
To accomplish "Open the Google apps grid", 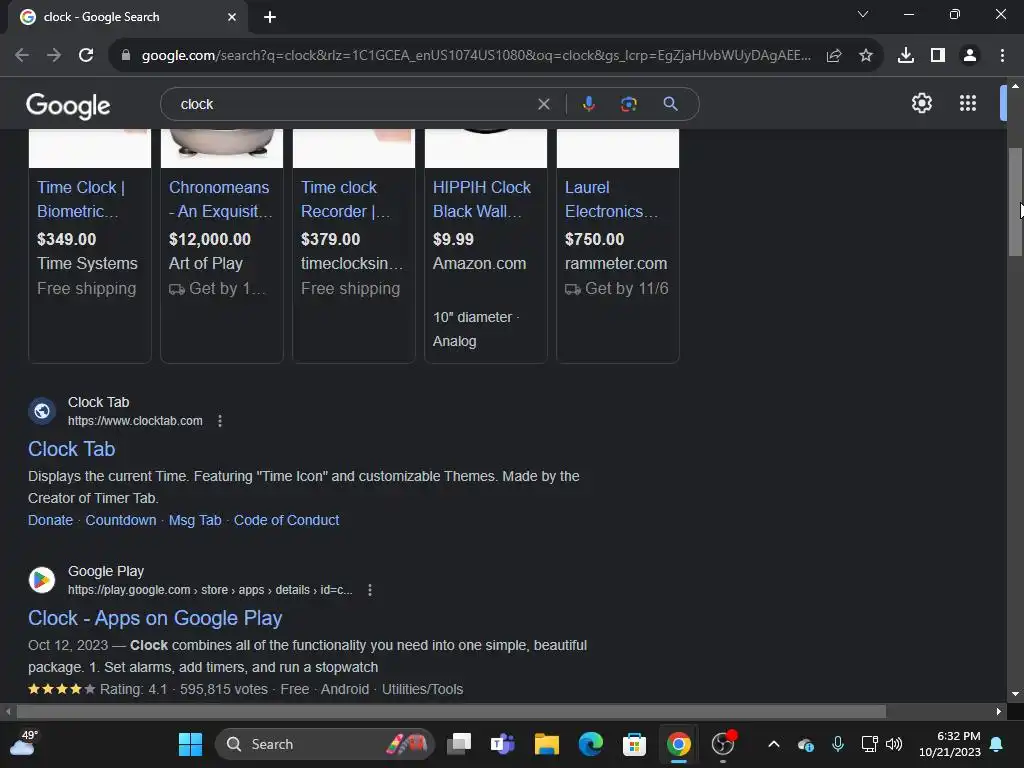I will (x=968, y=103).
